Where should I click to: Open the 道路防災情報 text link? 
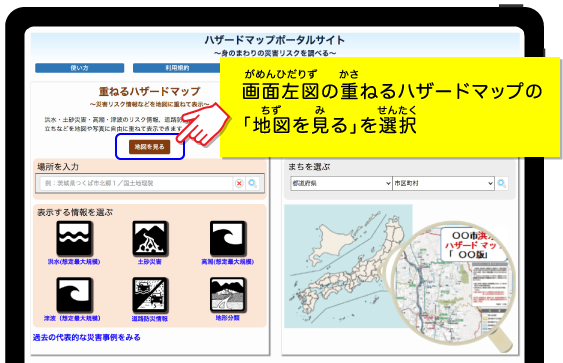[x=150, y=318]
